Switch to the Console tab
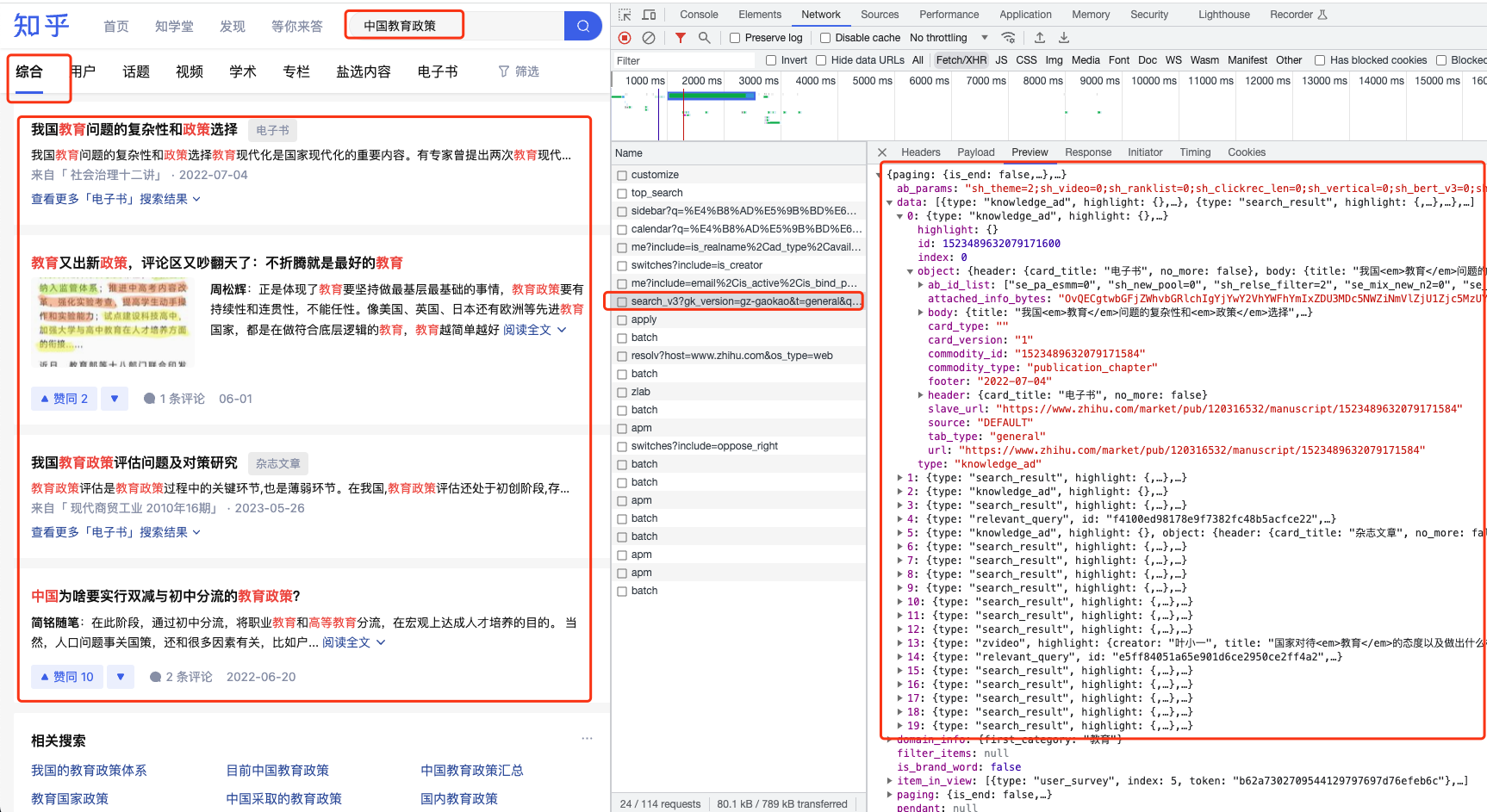This screenshot has height=812, width=1487. click(x=699, y=15)
